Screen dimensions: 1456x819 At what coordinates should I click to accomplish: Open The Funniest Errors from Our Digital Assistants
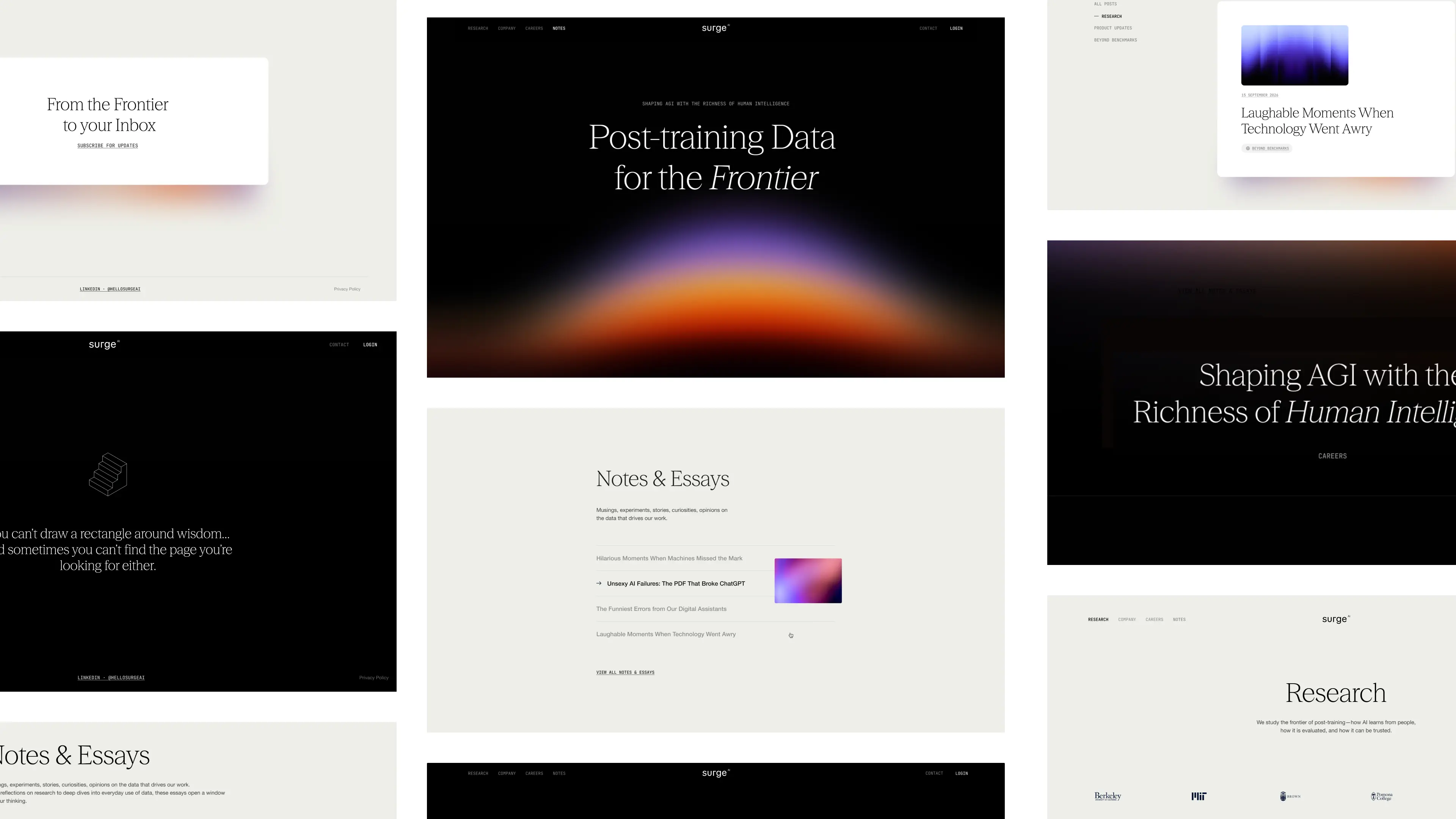[661, 609]
